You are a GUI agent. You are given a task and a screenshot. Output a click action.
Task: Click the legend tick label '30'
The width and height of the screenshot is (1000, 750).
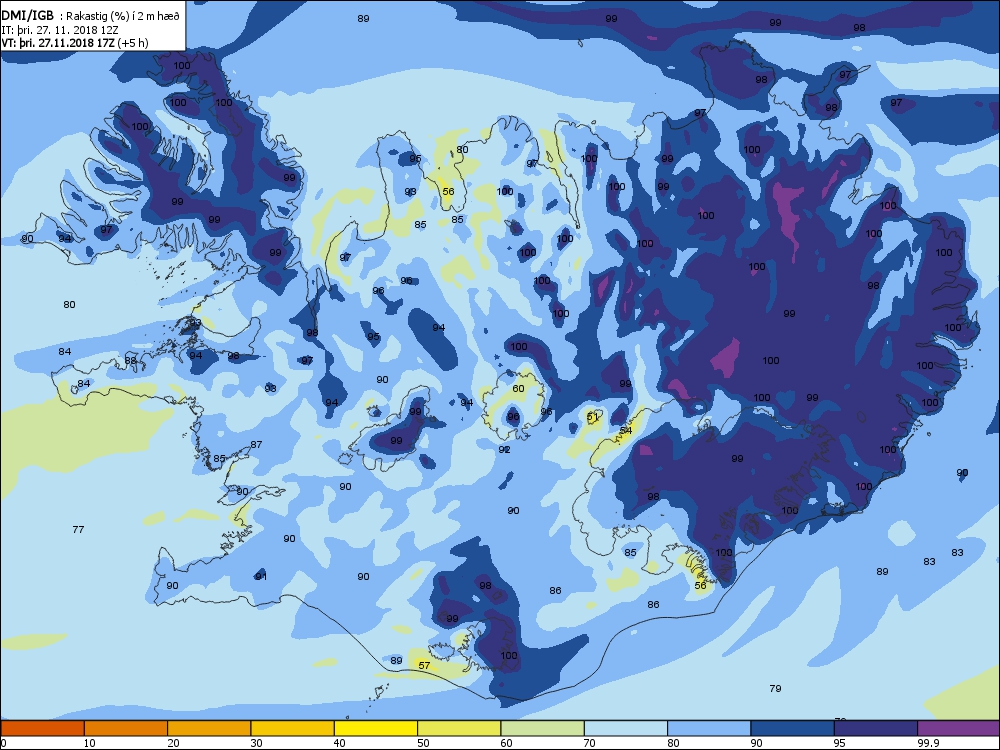point(256,743)
